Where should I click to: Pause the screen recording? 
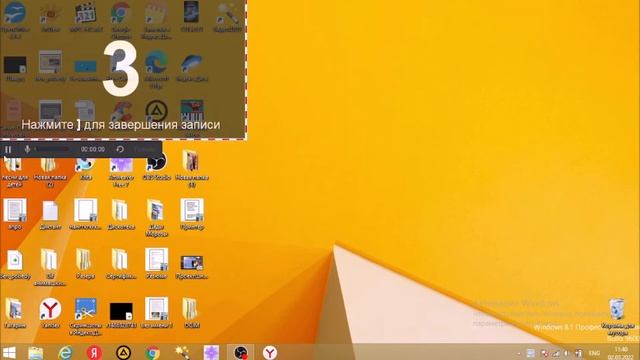pos(8,149)
